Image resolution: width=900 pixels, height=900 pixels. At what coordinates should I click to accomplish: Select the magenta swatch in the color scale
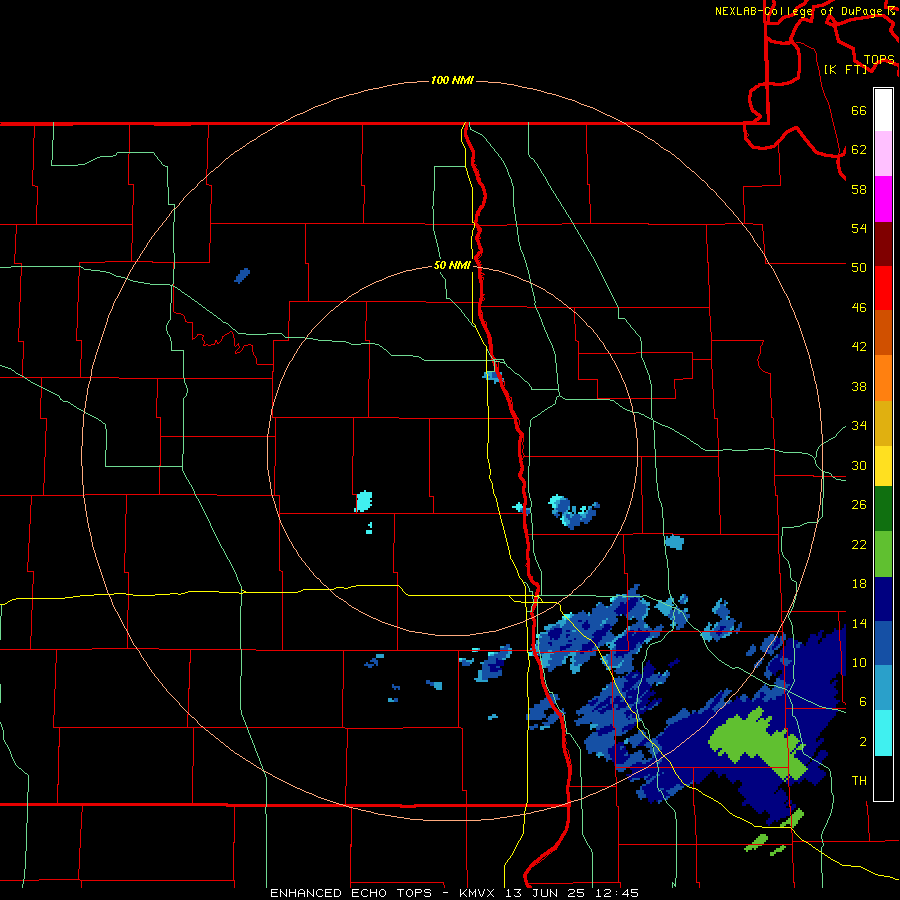click(x=883, y=199)
